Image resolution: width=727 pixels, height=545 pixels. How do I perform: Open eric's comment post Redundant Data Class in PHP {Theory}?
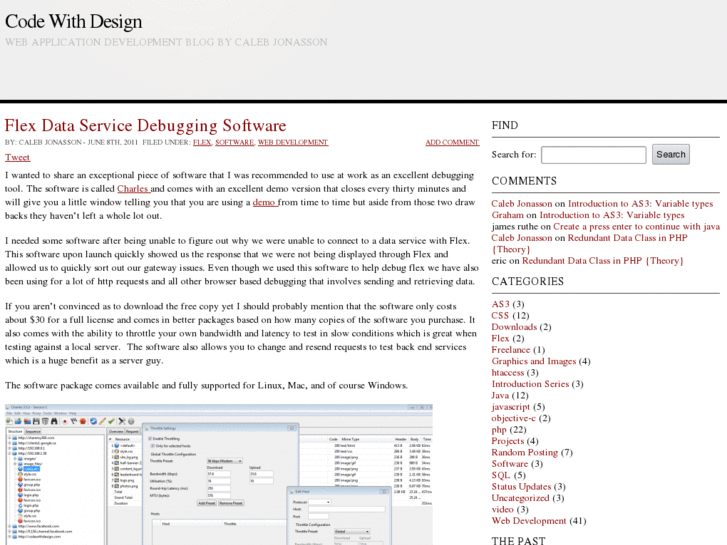[603, 261]
